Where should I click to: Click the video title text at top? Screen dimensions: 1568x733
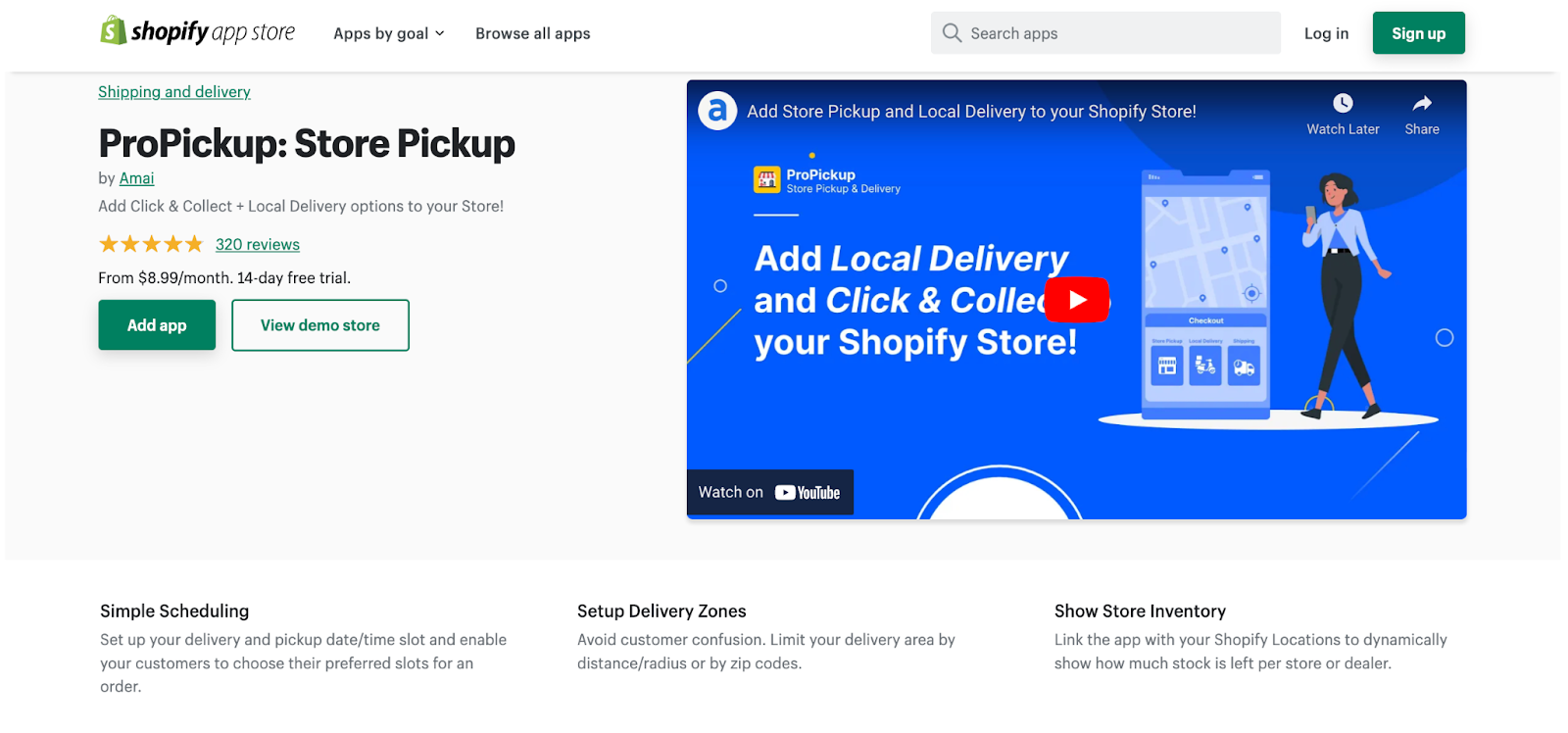pyautogui.click(x=971, y=112)
